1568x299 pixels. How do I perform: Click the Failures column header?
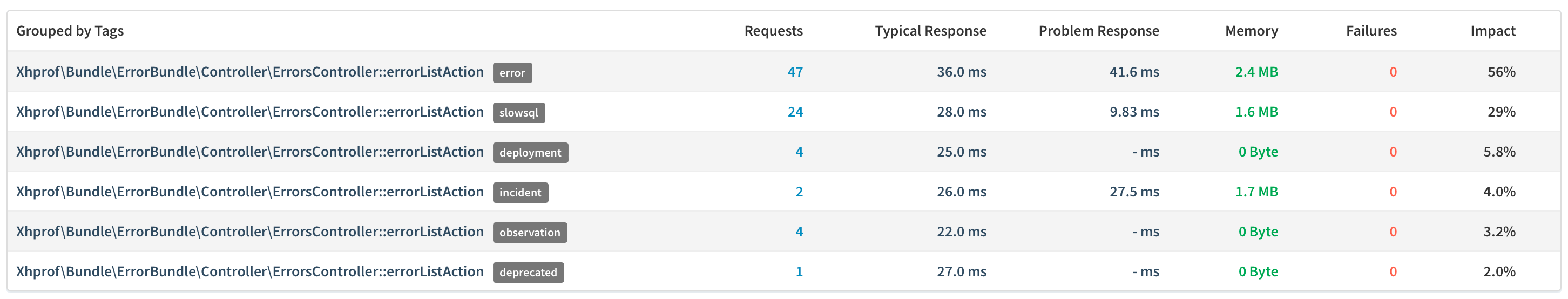pyautogui.click(x=1371, y=31)
